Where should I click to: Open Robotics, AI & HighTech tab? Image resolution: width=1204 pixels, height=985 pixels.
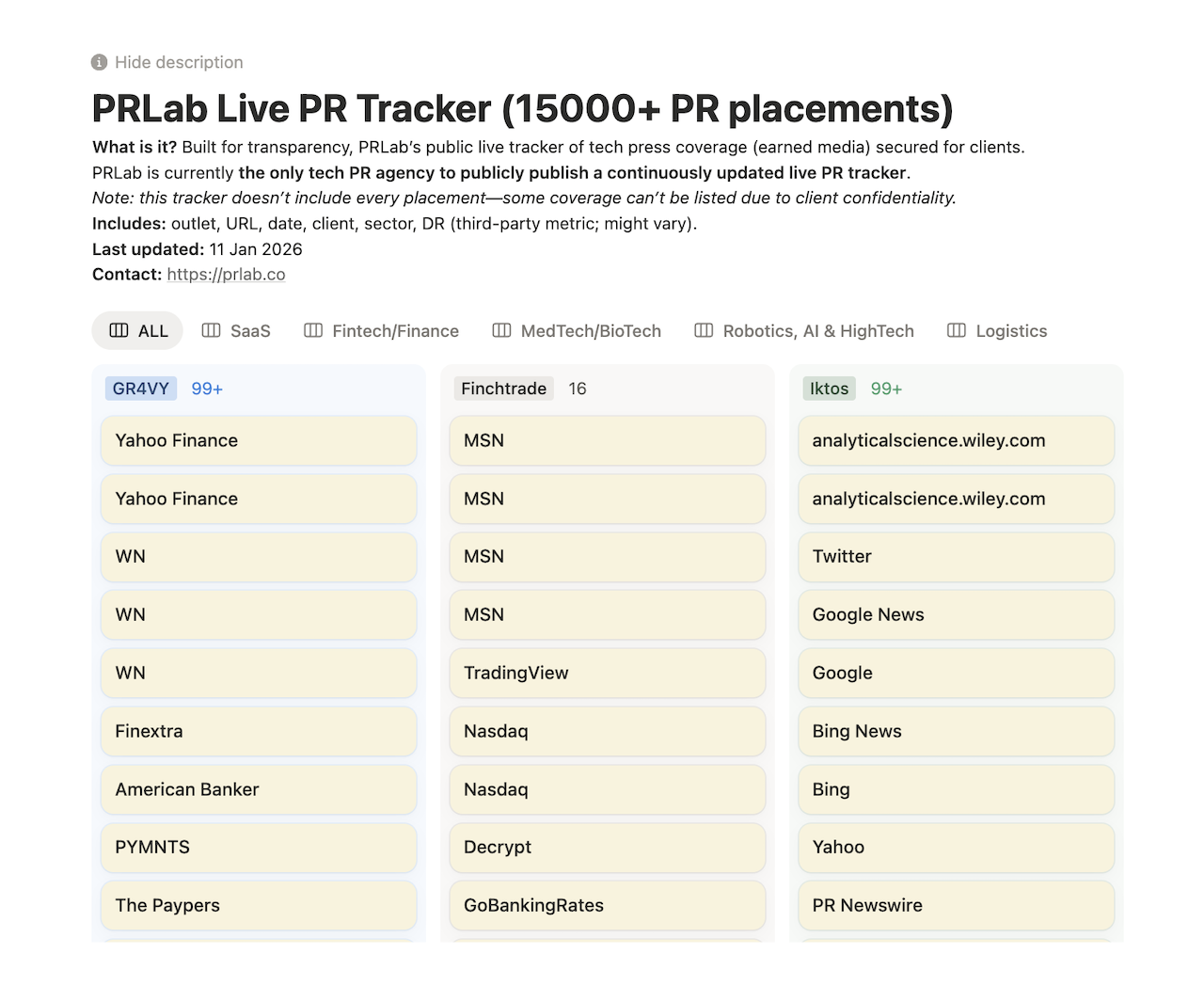pyautogui.click(x=804, y=331)
